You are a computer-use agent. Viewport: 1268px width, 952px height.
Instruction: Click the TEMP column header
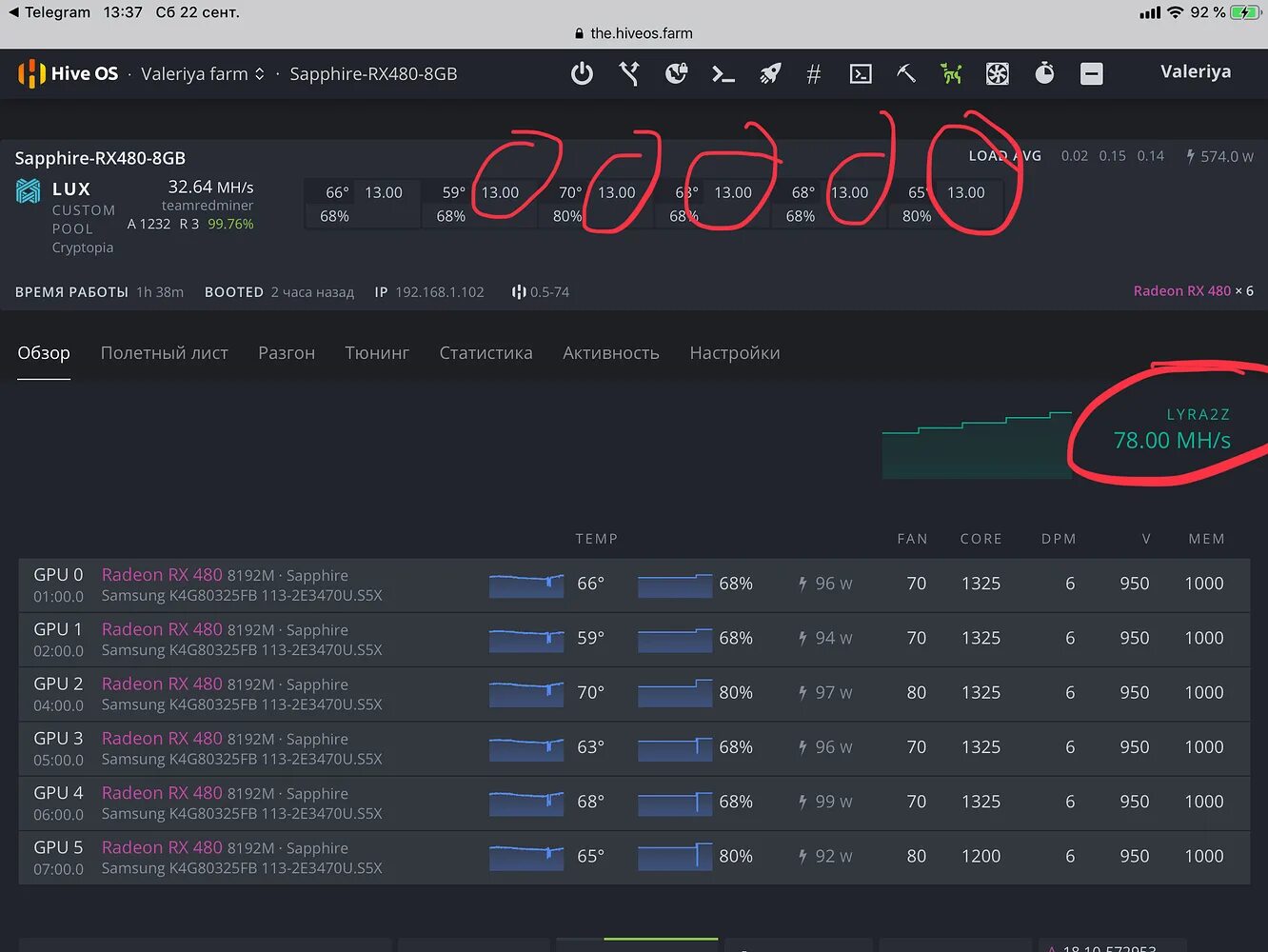point(597,539)
